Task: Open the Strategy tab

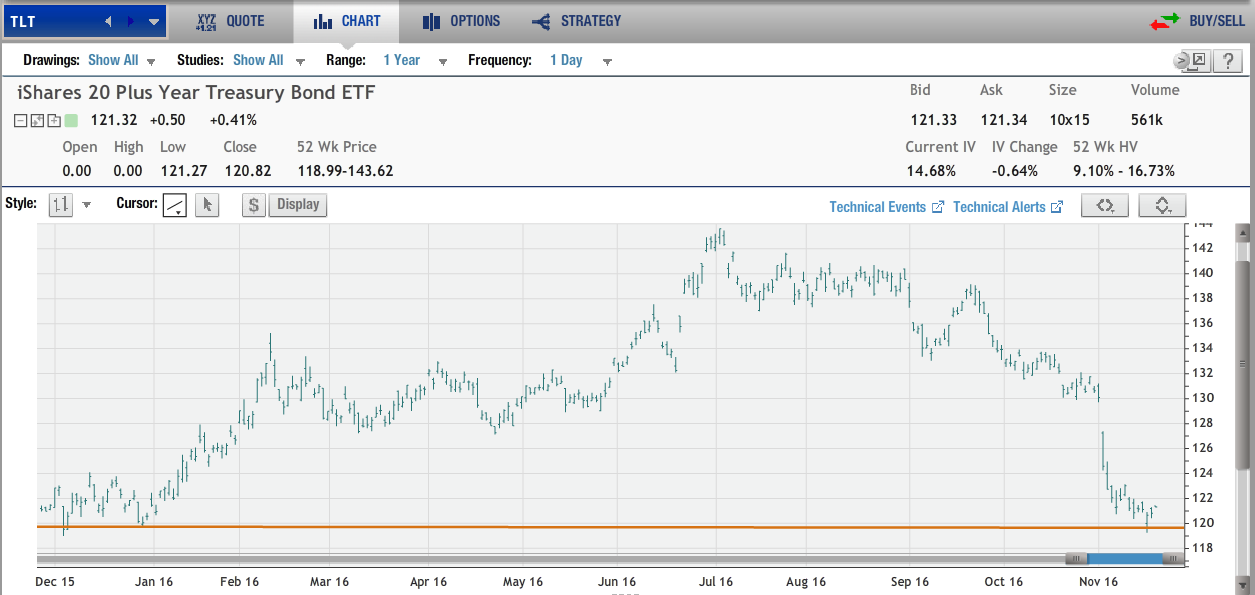Action: (x=576, y=21)
